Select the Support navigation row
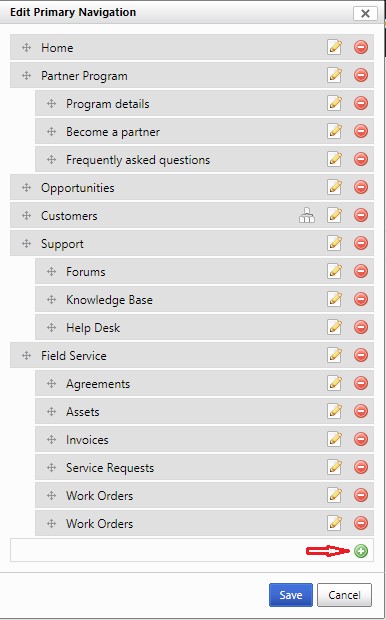The width and height of the screenshot is (386, 620). coord(192,243)
